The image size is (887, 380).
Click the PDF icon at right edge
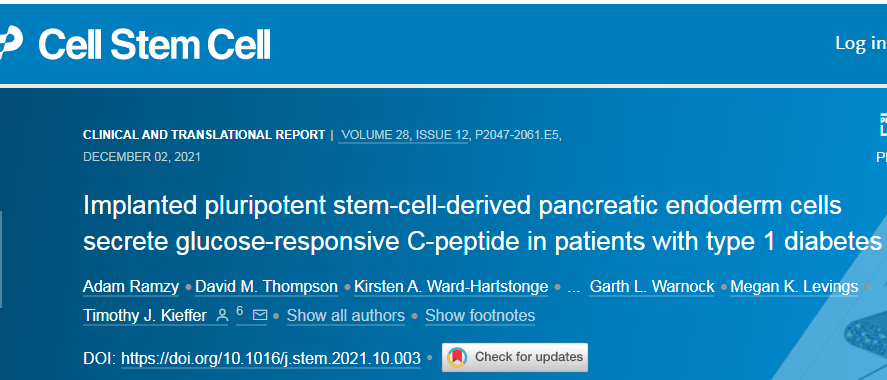pyautogui.click(x=882, y=126)
